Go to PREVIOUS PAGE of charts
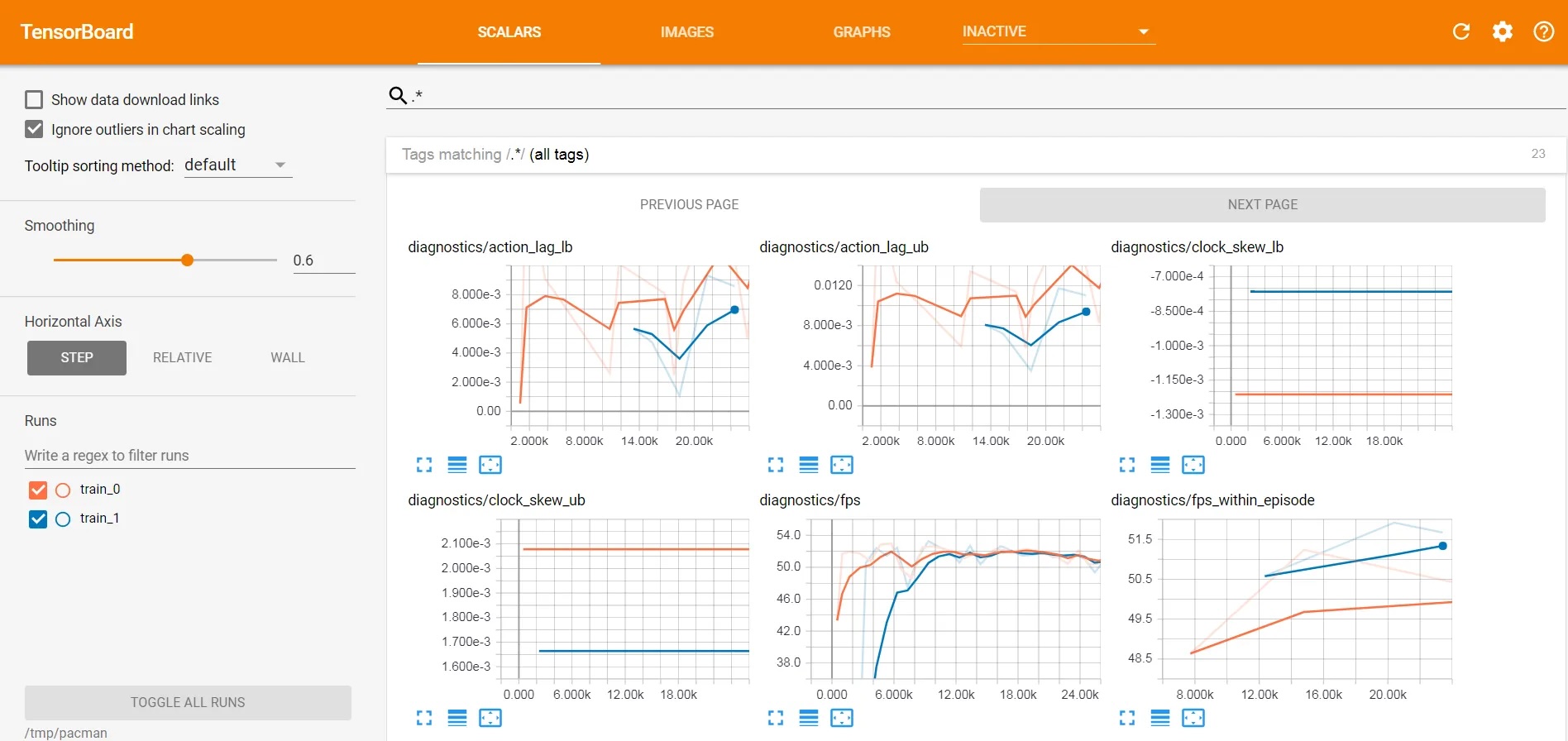 690,205
